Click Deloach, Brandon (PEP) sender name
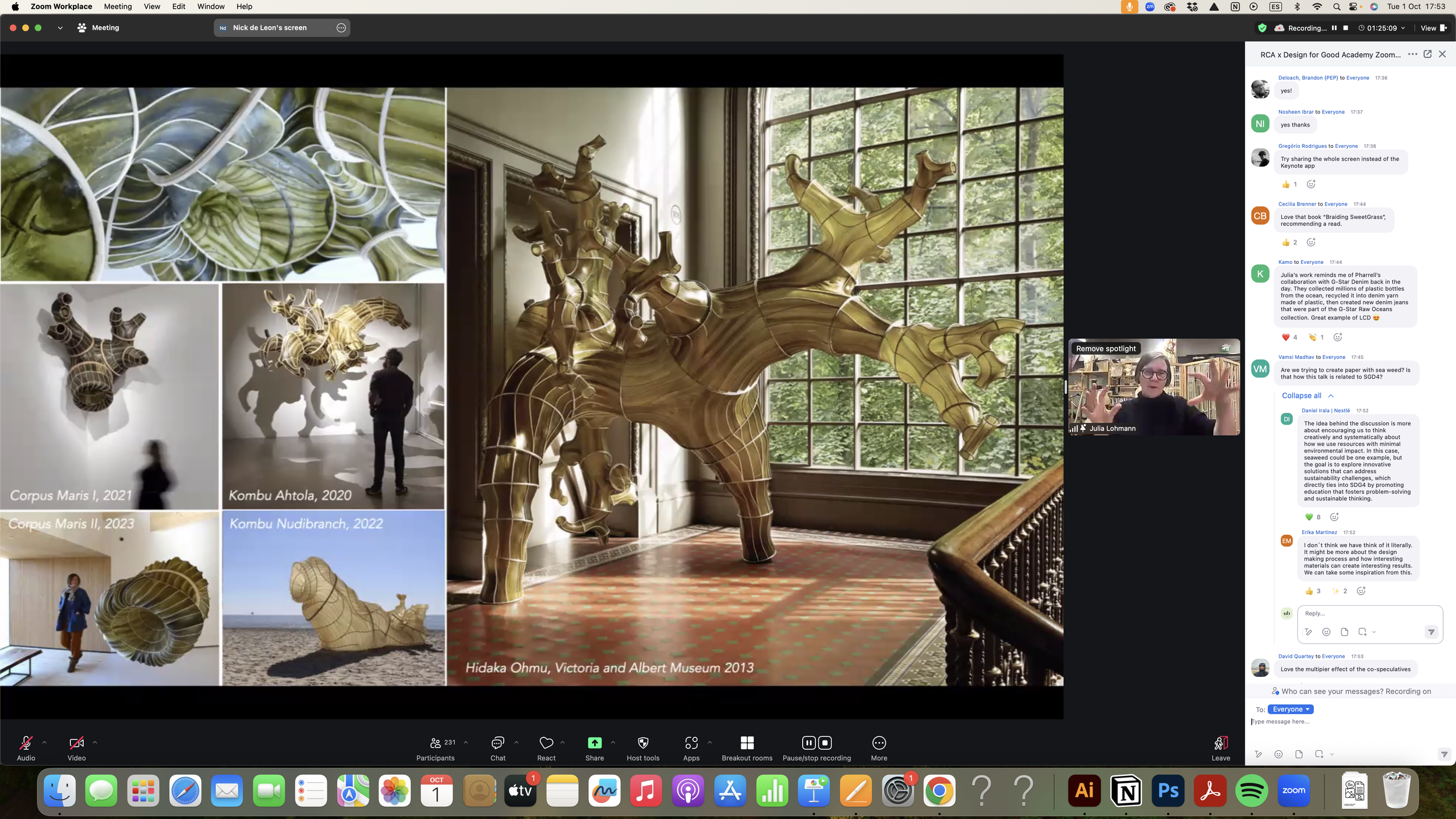Image resolution: width=1456 pixels, height=819 pixels. pyautogui.click(x=1307, y=77)
